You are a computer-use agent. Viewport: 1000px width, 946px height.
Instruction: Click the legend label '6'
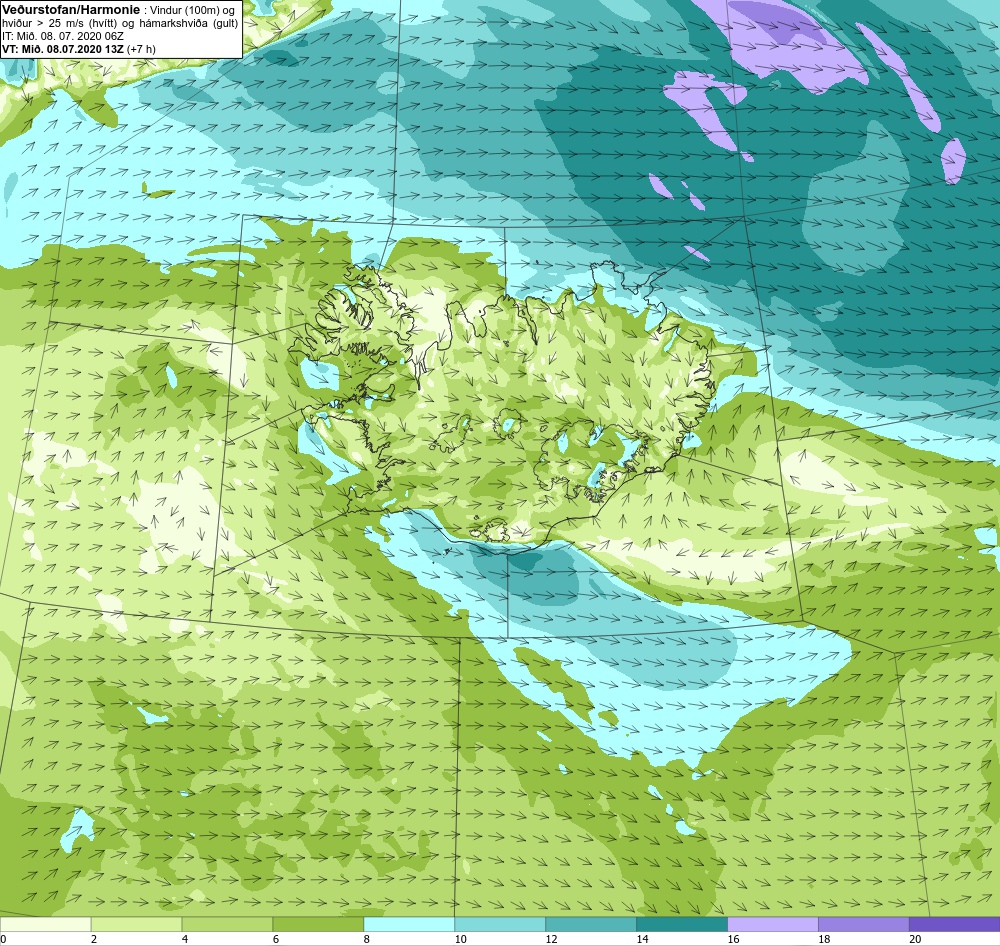click(x=276, y=939)
